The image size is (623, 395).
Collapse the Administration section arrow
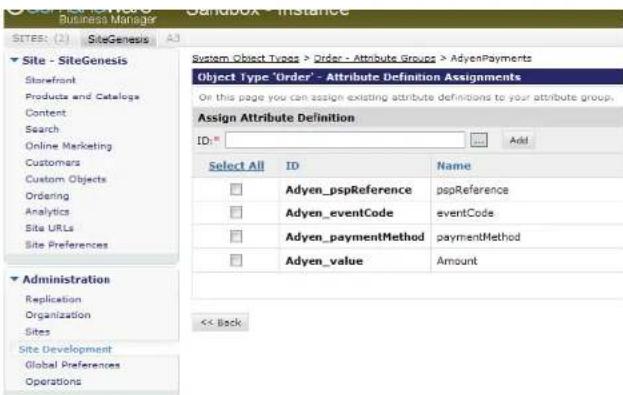(14, 279)
